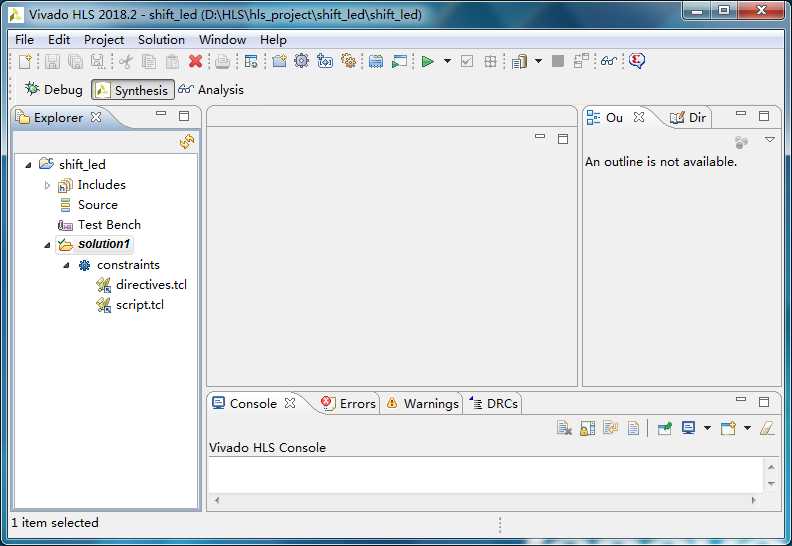The width and height of the screenshot is (792, 546).
Task: Click the red Xilinx speech bubble icon
Action: tap(637, 61)
